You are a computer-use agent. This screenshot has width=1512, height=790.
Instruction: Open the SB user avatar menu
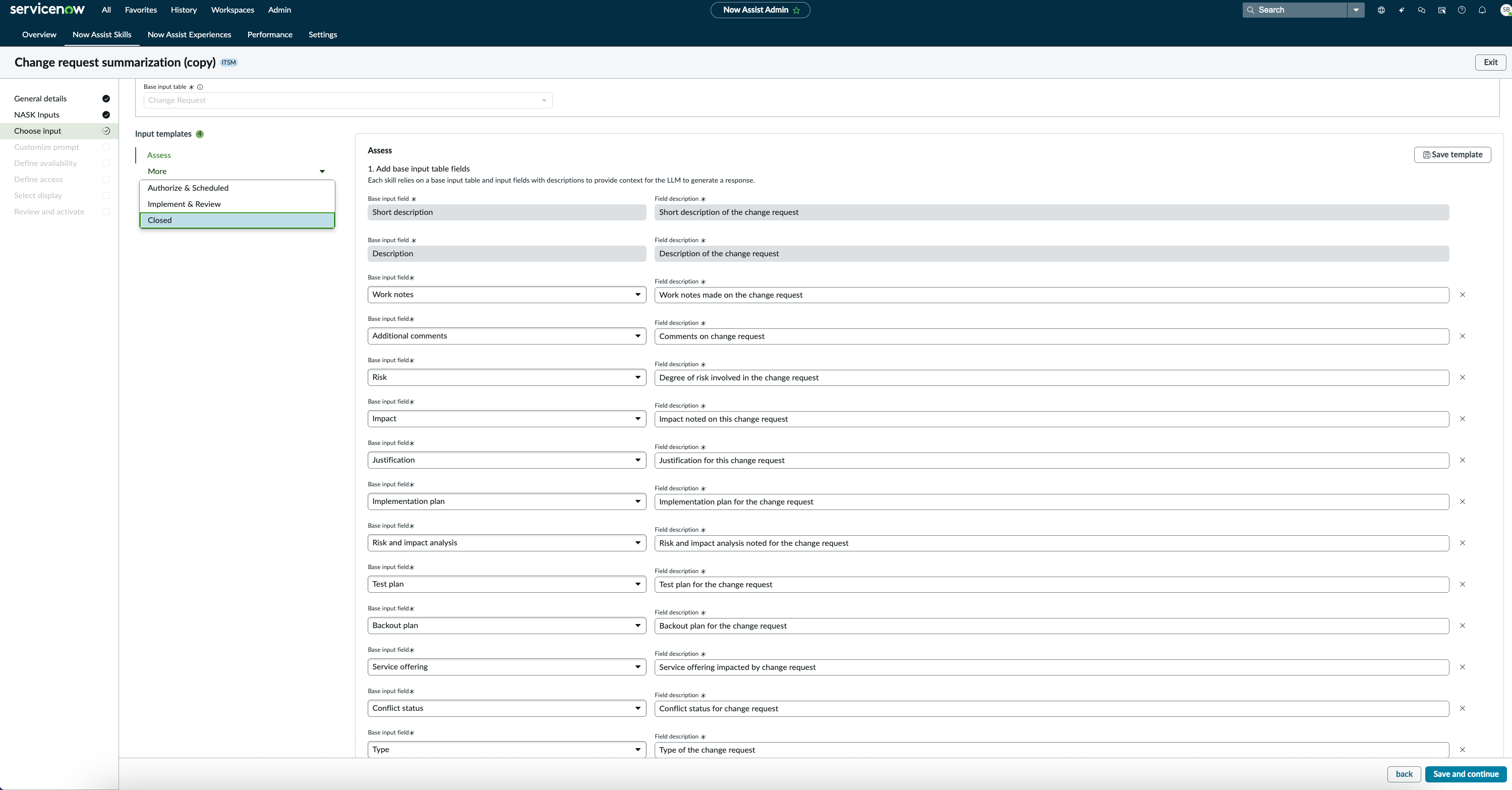1505,10
